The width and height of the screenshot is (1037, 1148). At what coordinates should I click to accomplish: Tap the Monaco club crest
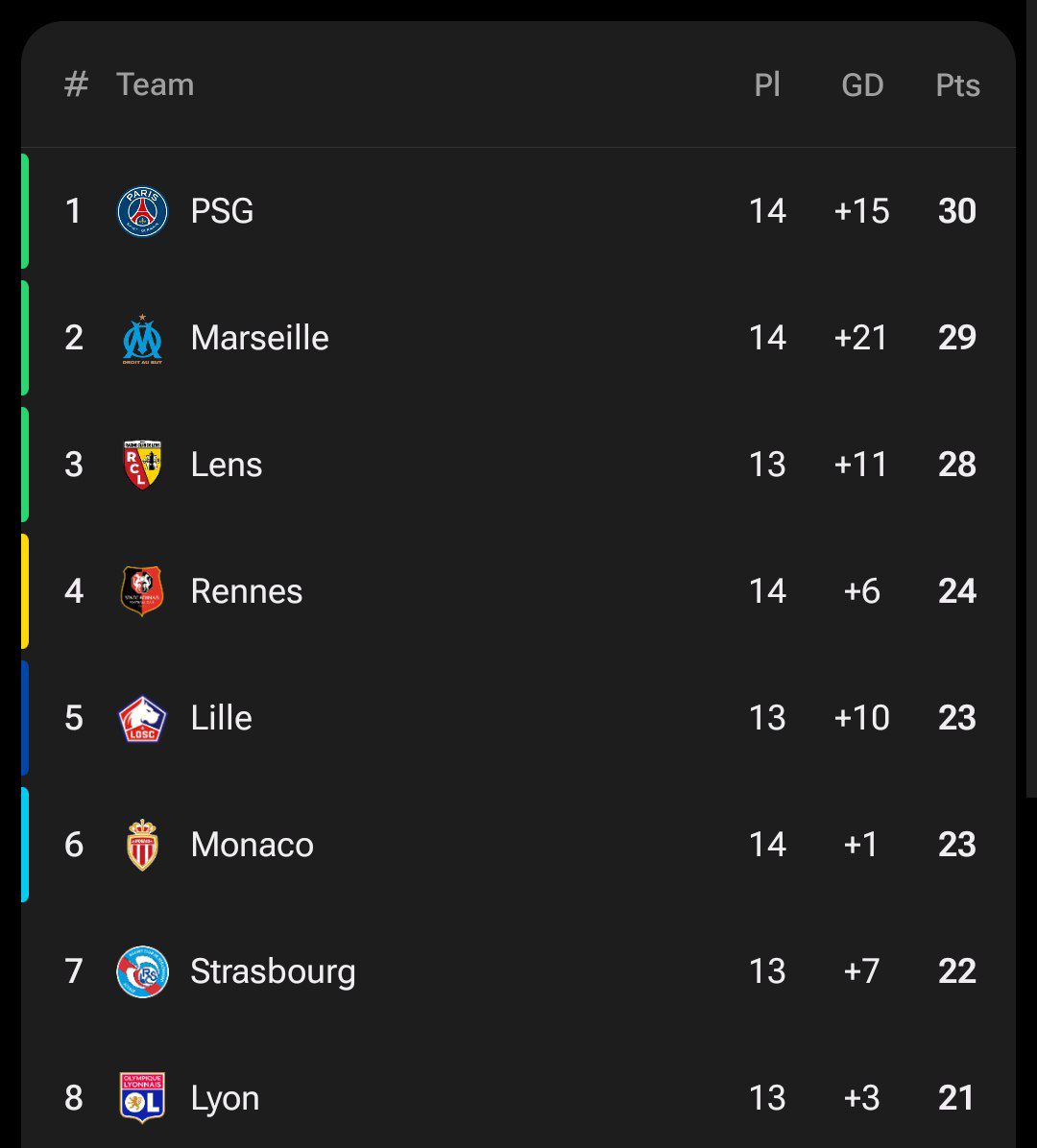142,845
